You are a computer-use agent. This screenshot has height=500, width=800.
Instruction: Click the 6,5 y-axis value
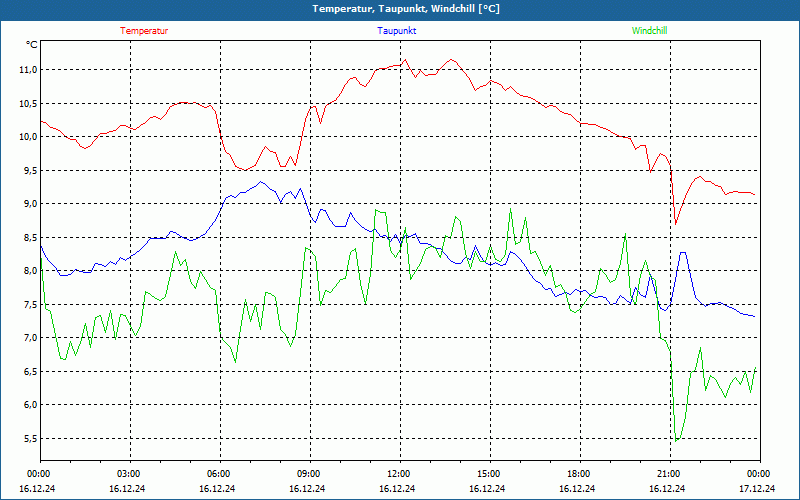[x=30, y=371]
